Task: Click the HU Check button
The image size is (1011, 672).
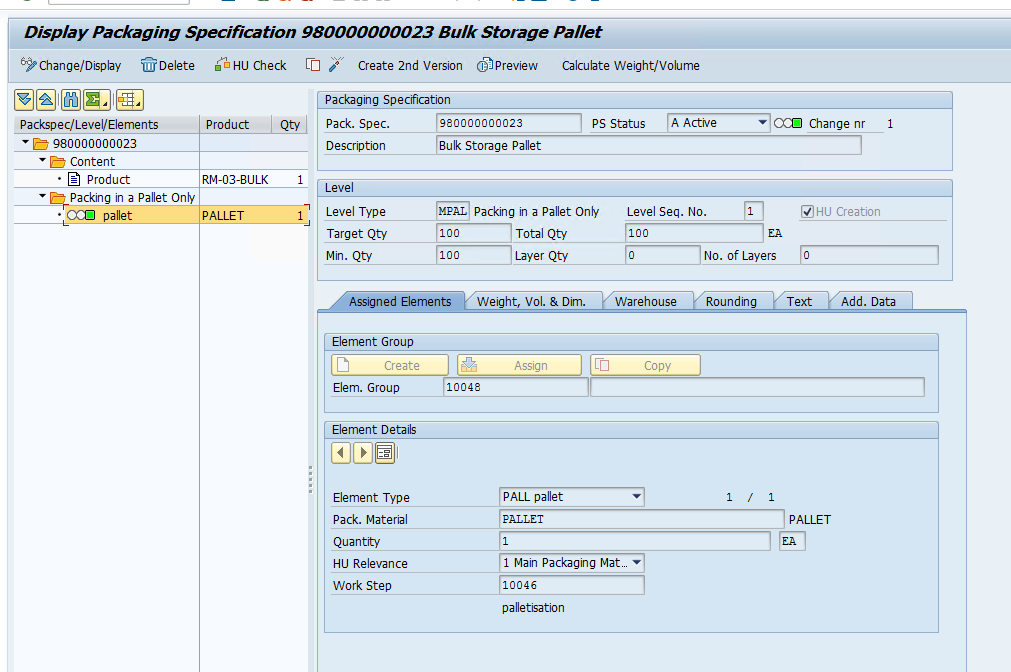Action: (251, 65)
